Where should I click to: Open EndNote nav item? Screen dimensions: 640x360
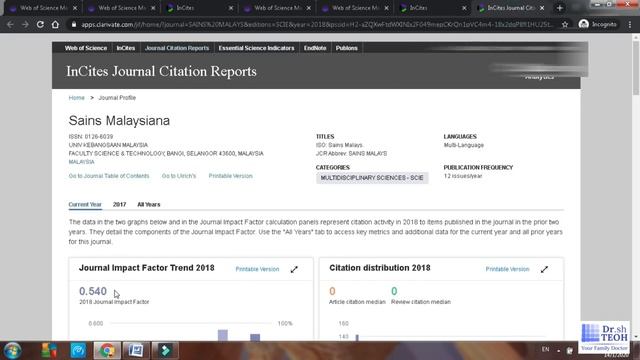tap(315, 48)
